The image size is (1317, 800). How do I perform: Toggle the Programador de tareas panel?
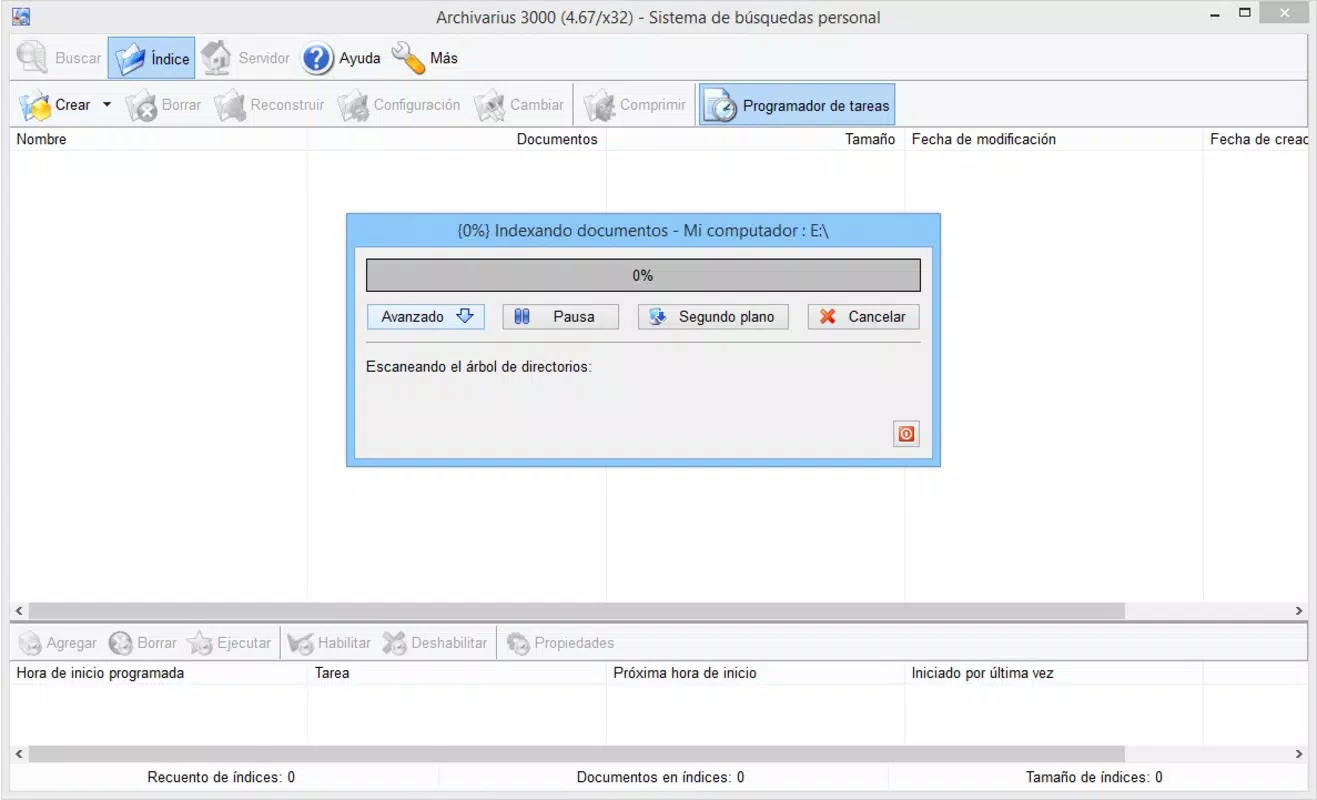click(797, 105)
